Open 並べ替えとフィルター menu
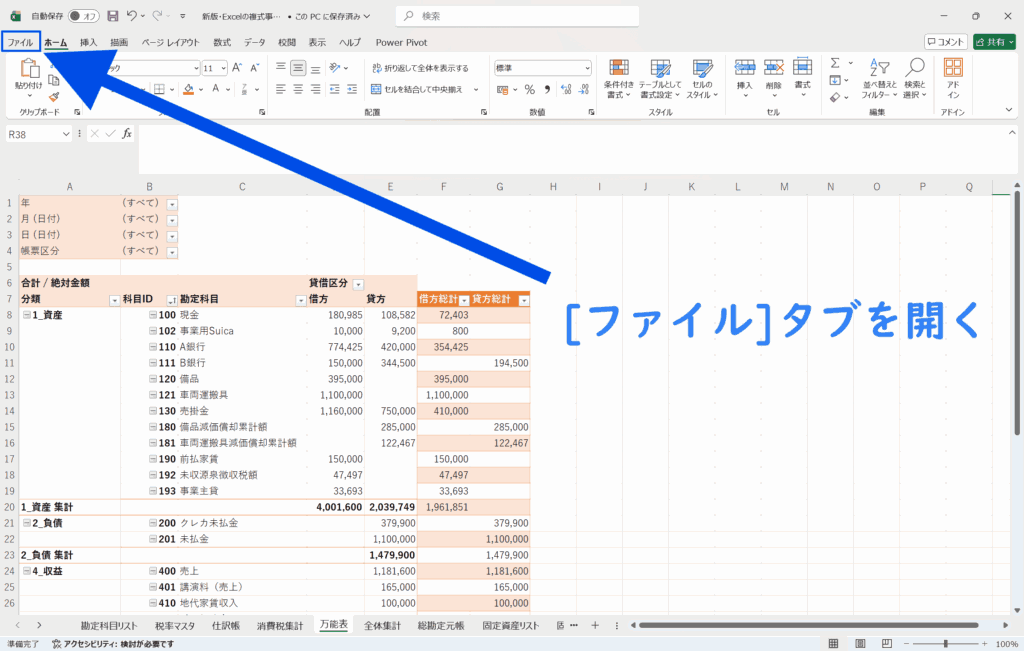Viewport: 1024px width, 651px height. 881,76
